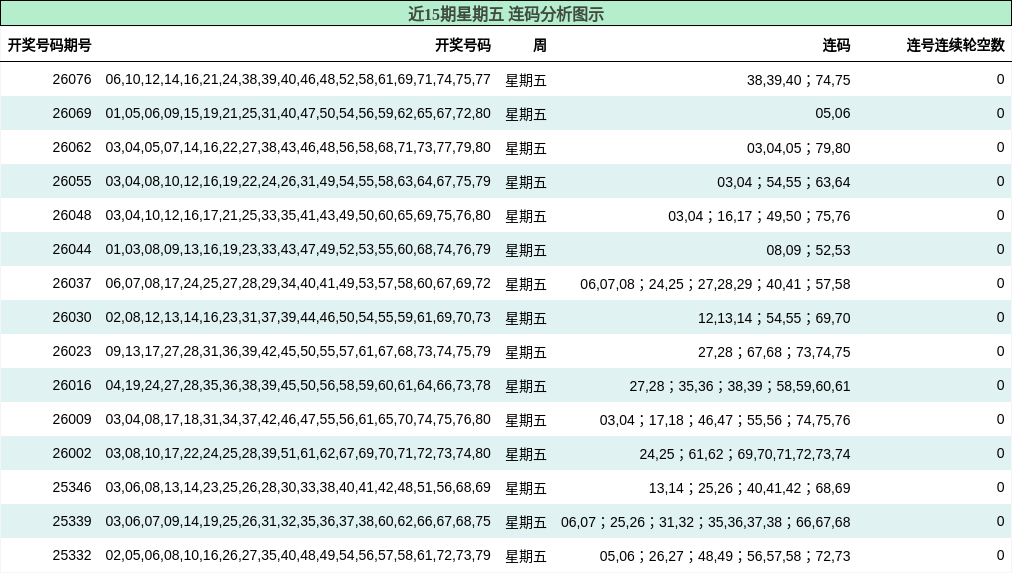
Task: Click consecutive code cell 05,06
Action: (x=833, y=114)
